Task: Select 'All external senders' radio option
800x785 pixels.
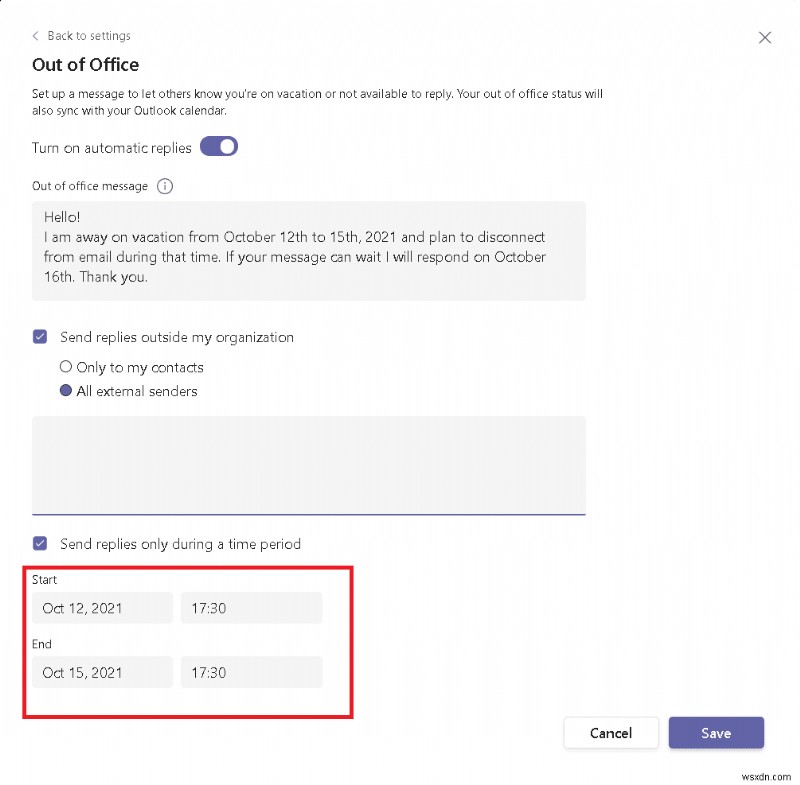Action: 67,391
